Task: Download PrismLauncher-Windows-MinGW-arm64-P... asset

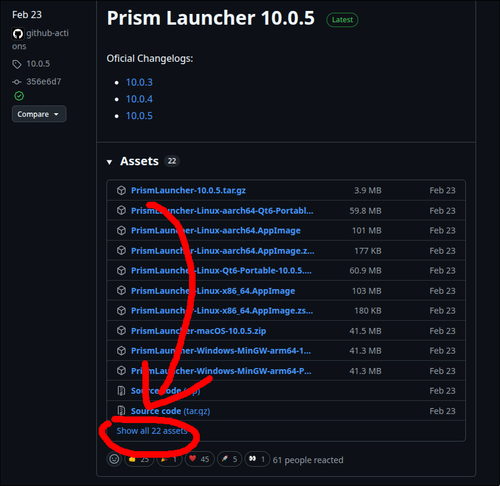Action: click(221, 371)
